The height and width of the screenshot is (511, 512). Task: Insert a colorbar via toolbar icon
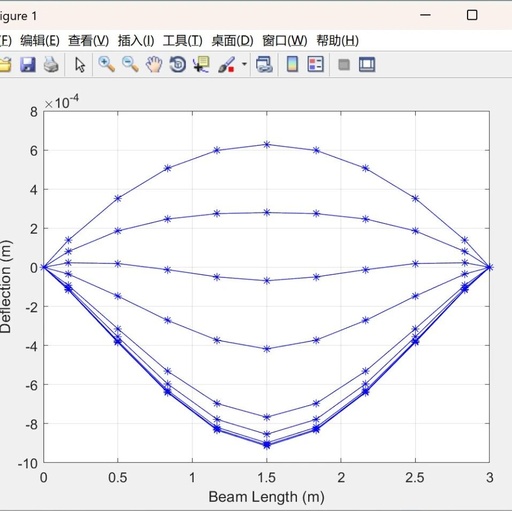click(x=292, y=64)
